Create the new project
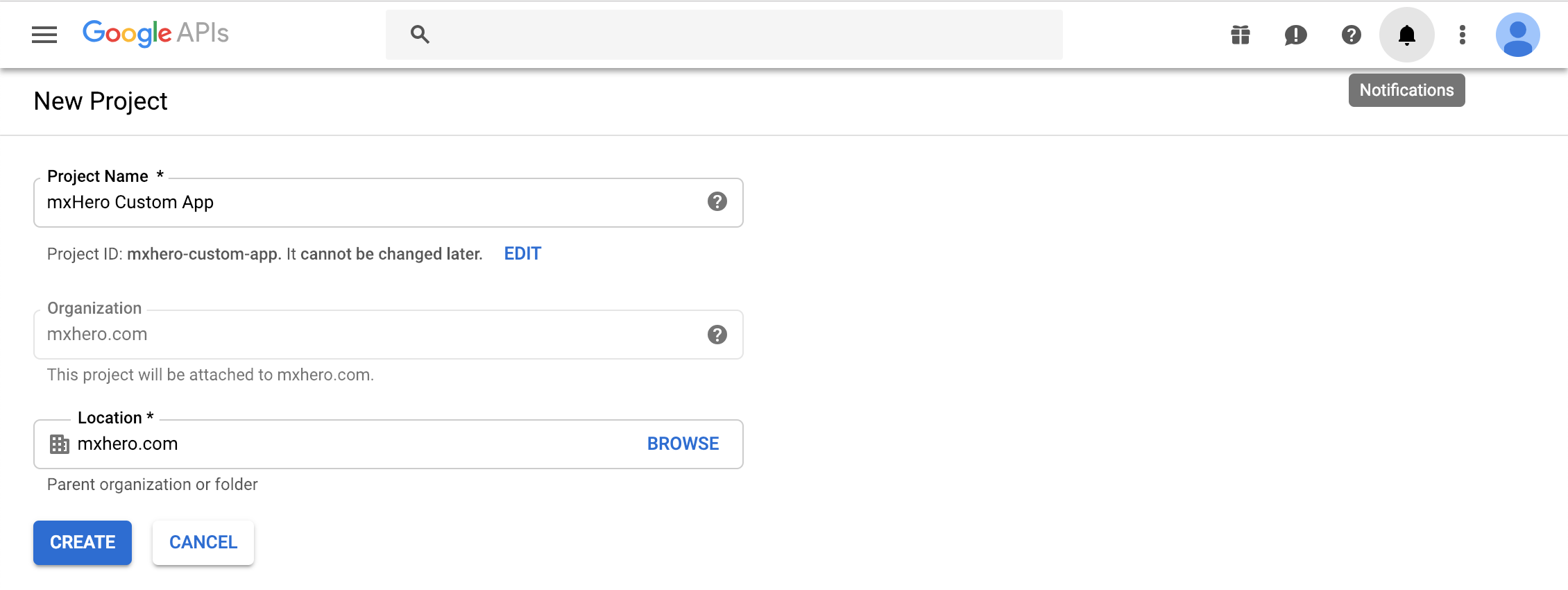The image size is (1568, 590). 83,542
